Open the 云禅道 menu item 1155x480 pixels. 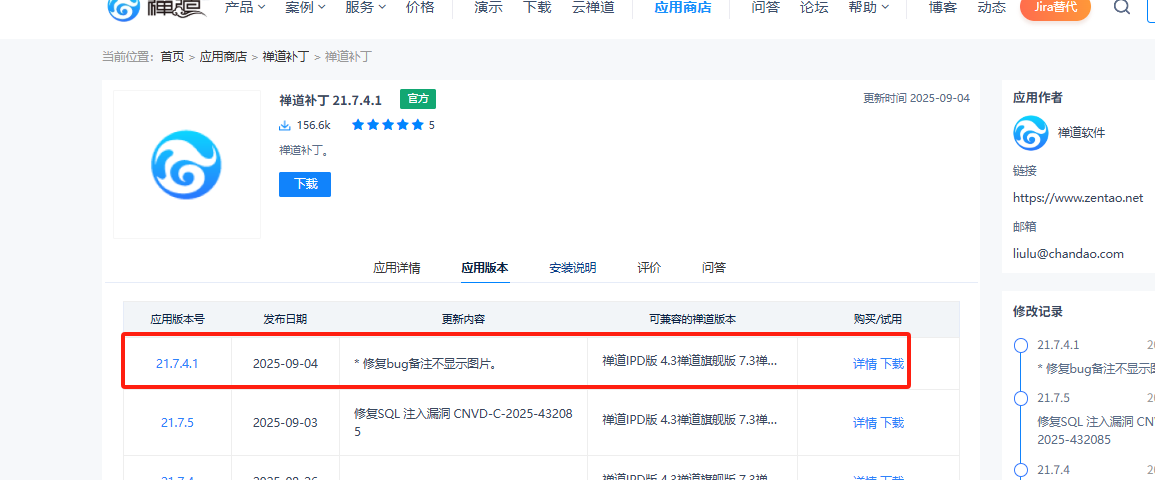click(x=593, y=7)
